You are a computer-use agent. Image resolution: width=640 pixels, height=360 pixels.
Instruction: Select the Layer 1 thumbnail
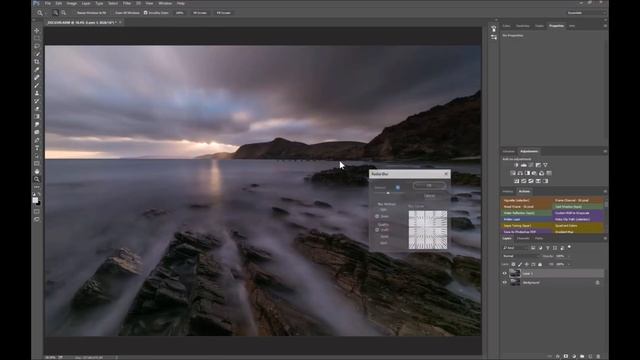[515, 273]
